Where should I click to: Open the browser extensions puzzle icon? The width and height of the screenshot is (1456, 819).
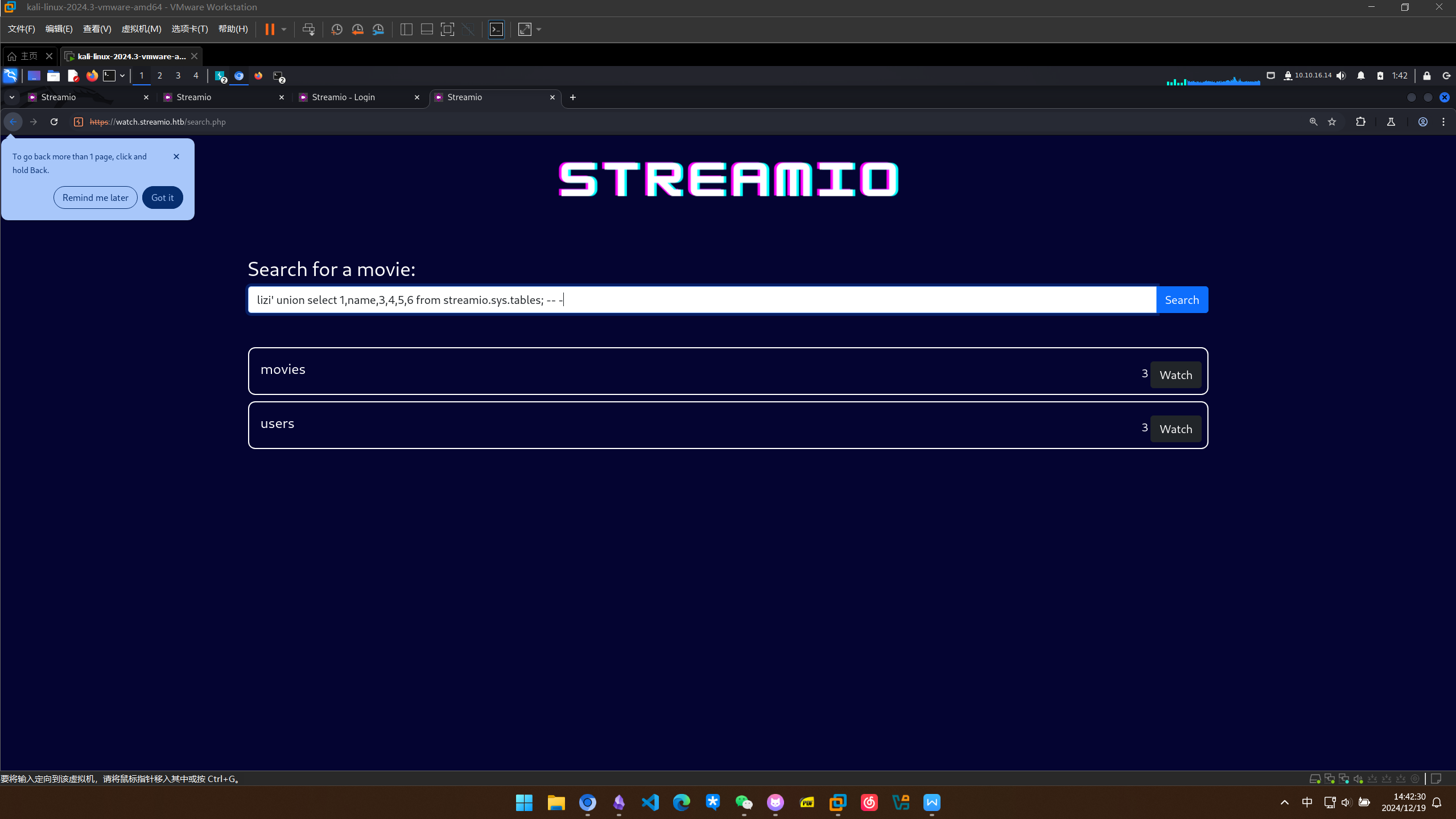[1360, 122]
